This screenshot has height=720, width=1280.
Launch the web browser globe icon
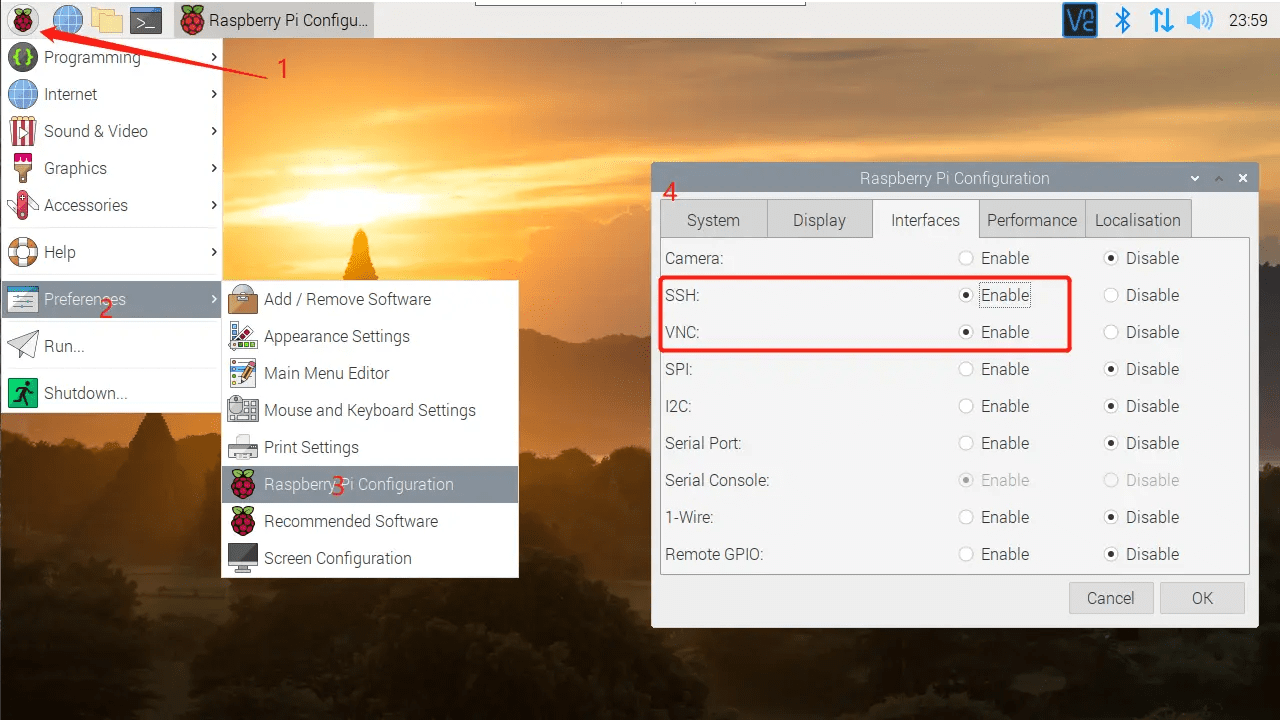(x=67, y=20)
